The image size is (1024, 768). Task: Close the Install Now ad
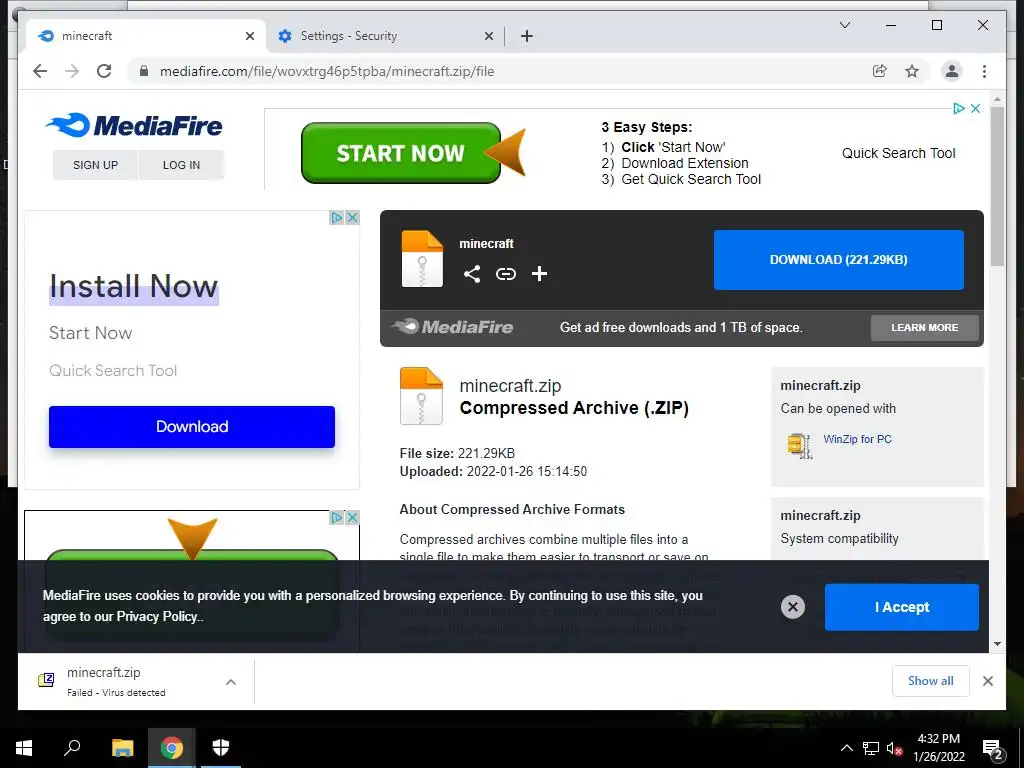[x=352, y=217]
